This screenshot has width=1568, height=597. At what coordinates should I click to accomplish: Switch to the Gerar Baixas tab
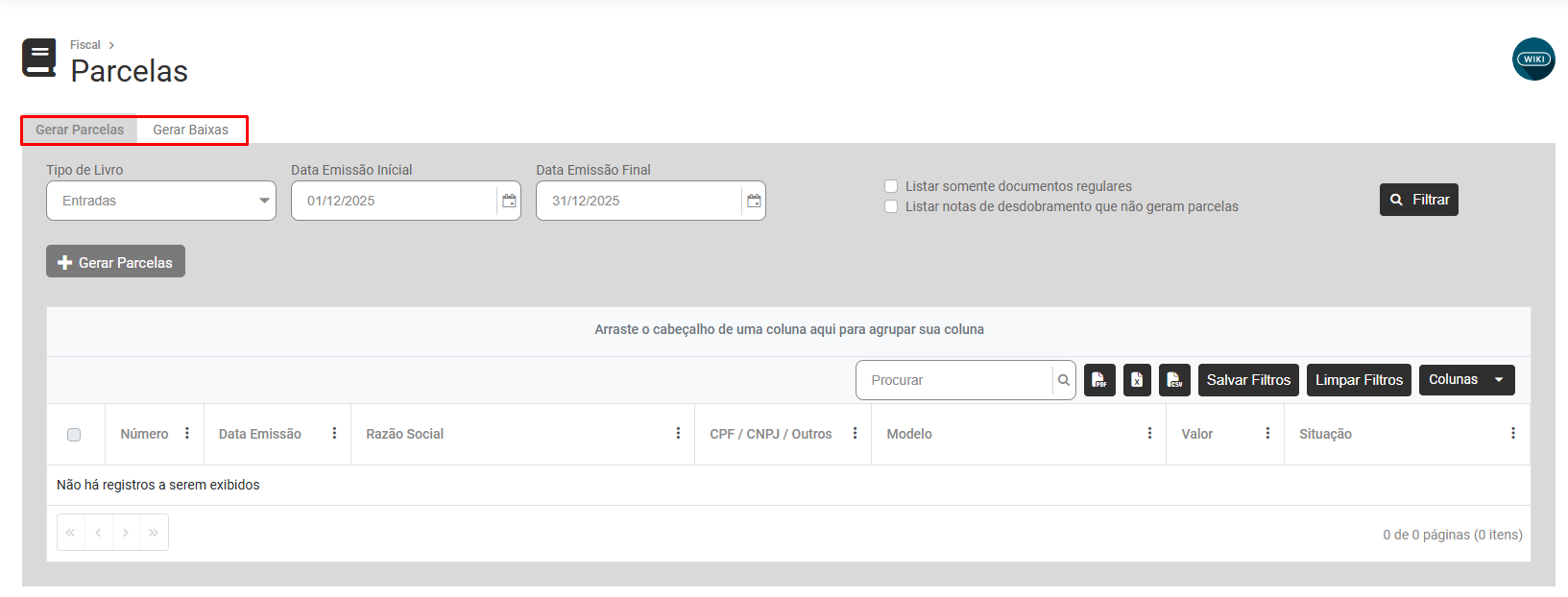click(x=191, y=130)
